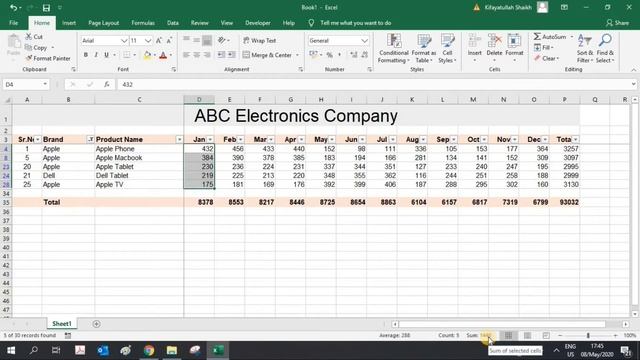Click horizontal scrollbar right arrow
The height and width of the screenshot is (360, 640).
[626, 324]
